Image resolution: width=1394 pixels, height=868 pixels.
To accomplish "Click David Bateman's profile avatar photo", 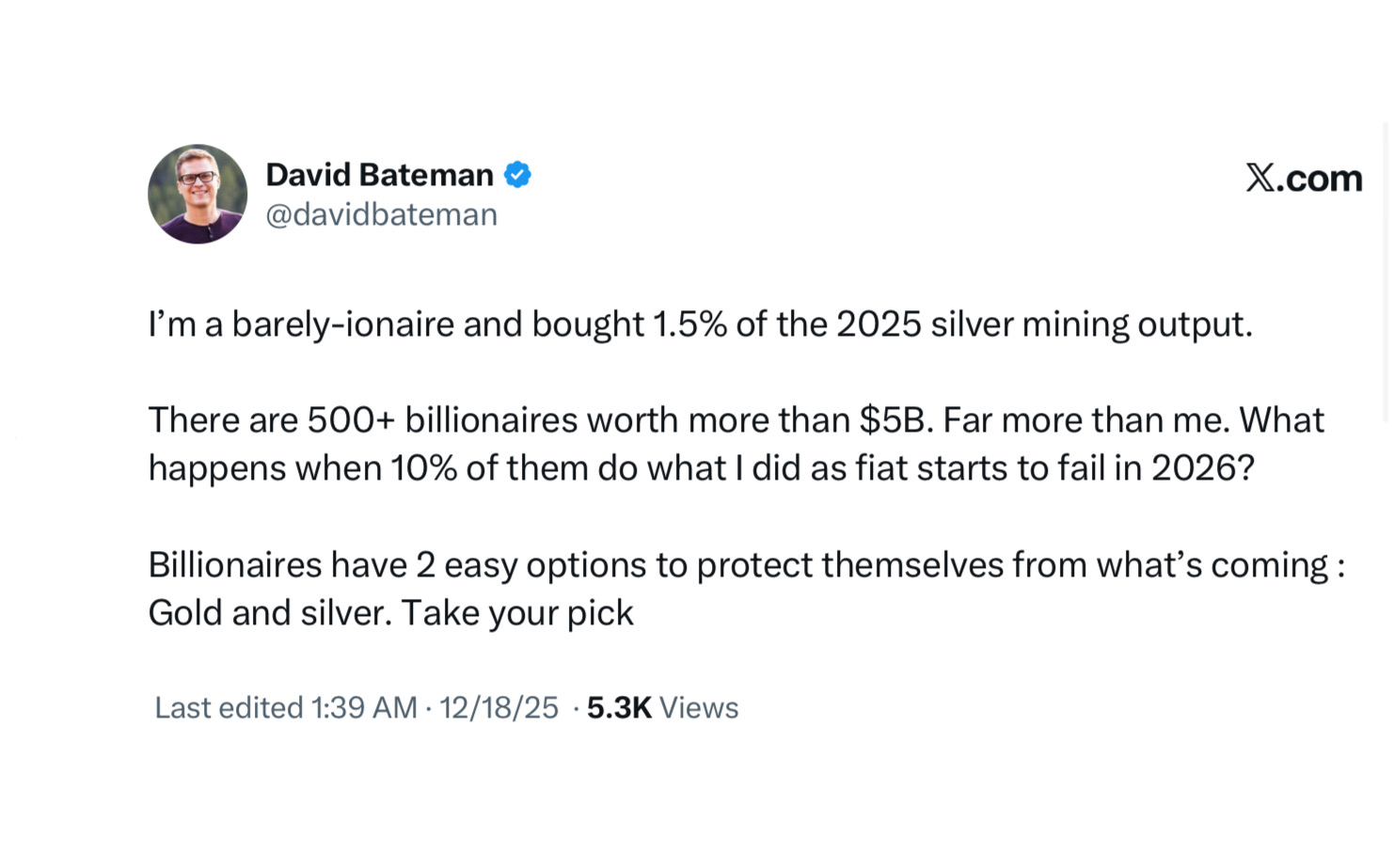I will pos(198,194).
